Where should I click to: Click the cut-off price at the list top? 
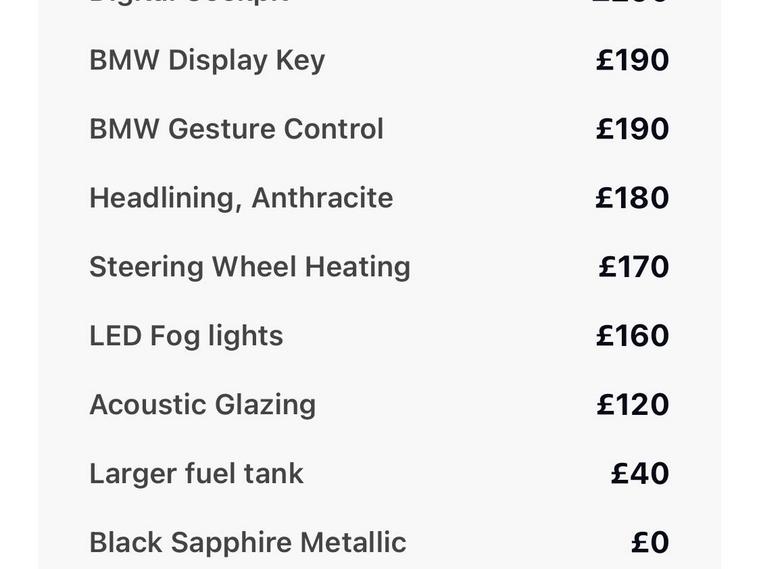pos(632,3)
